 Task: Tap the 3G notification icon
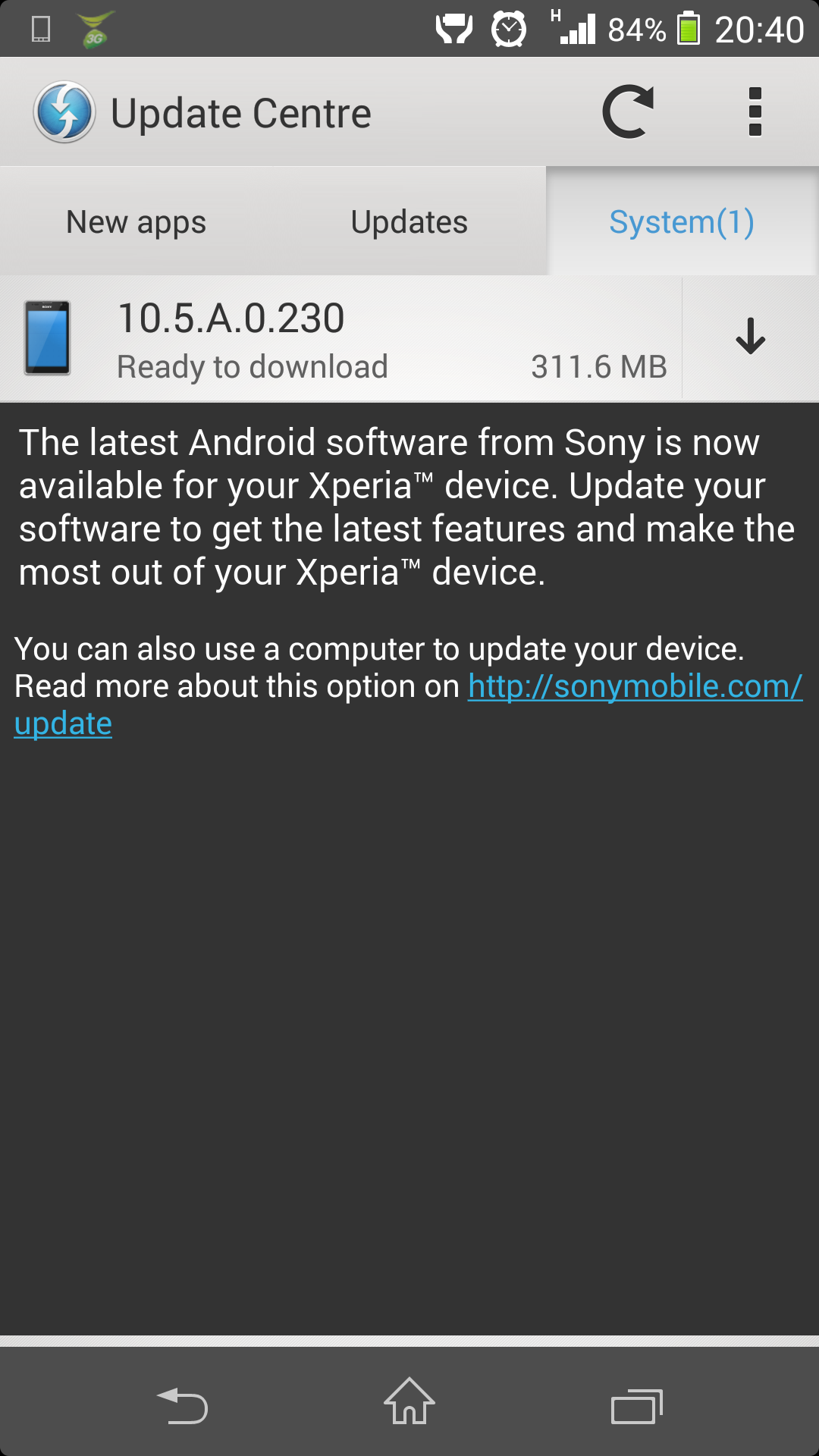[x=96, y=30]
